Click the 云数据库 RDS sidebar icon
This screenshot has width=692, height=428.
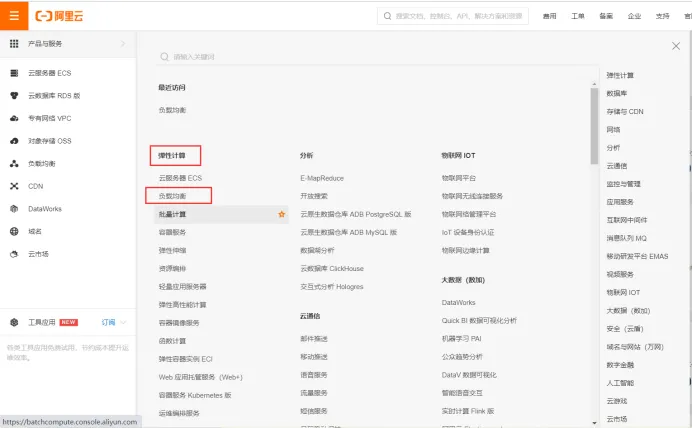tap(14, 95)
